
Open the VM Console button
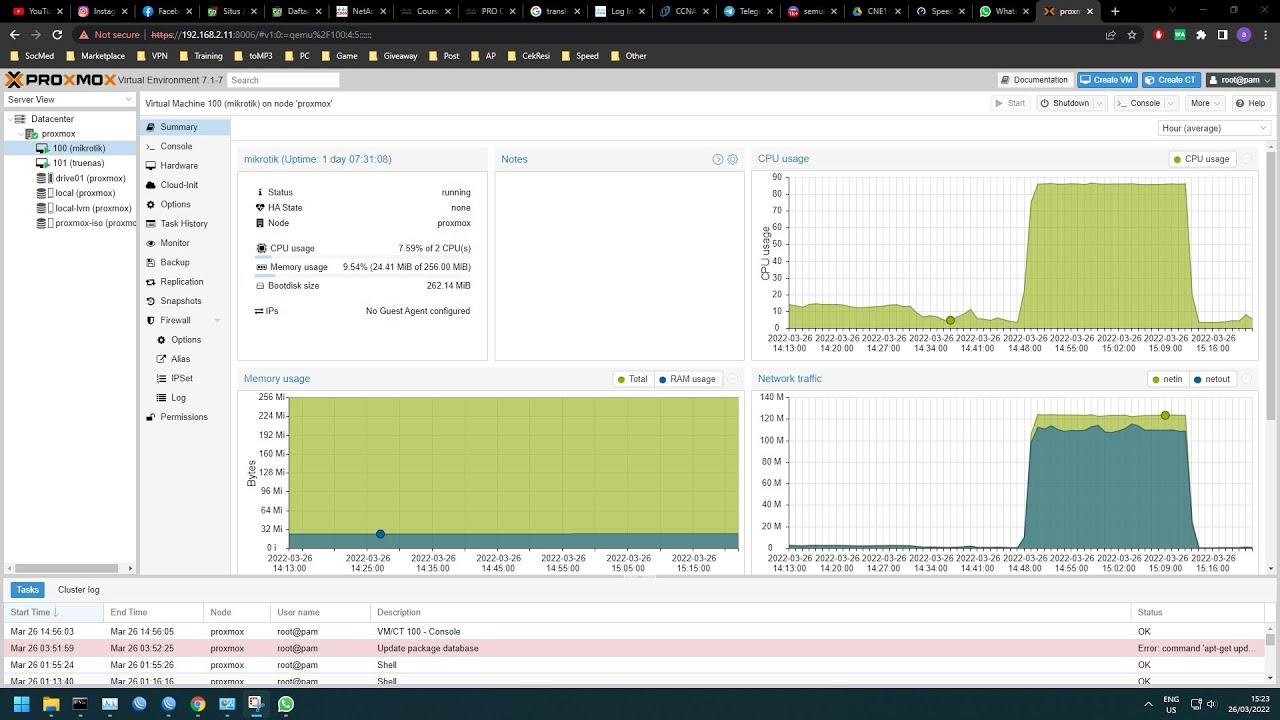(x=1139, y=103)
